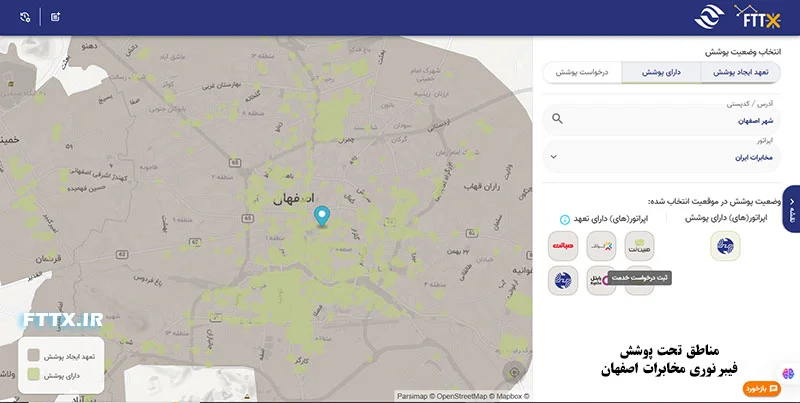The image size is (800, 403).
Task: Click the green دارای پوشش legend swatch
Action: [34, 374]
